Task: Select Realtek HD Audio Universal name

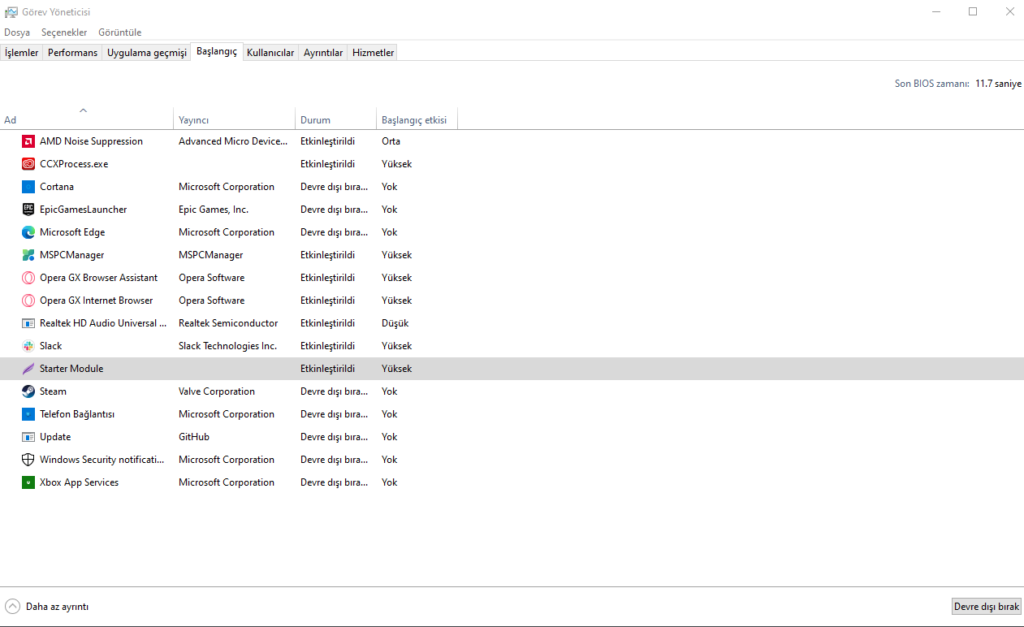Action: click(103, 323)
